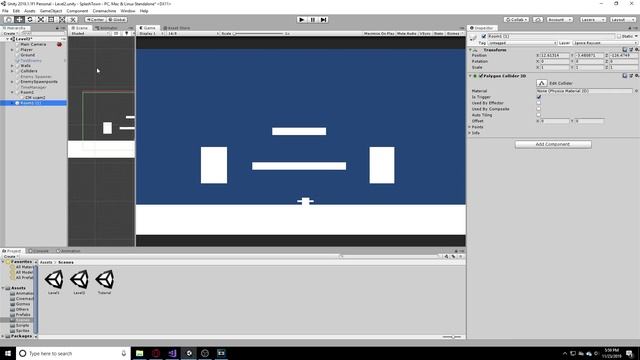This screenshot has width=640, height=360.
Task: Open the red app icon in the taskbar
Action: (156, 353)
